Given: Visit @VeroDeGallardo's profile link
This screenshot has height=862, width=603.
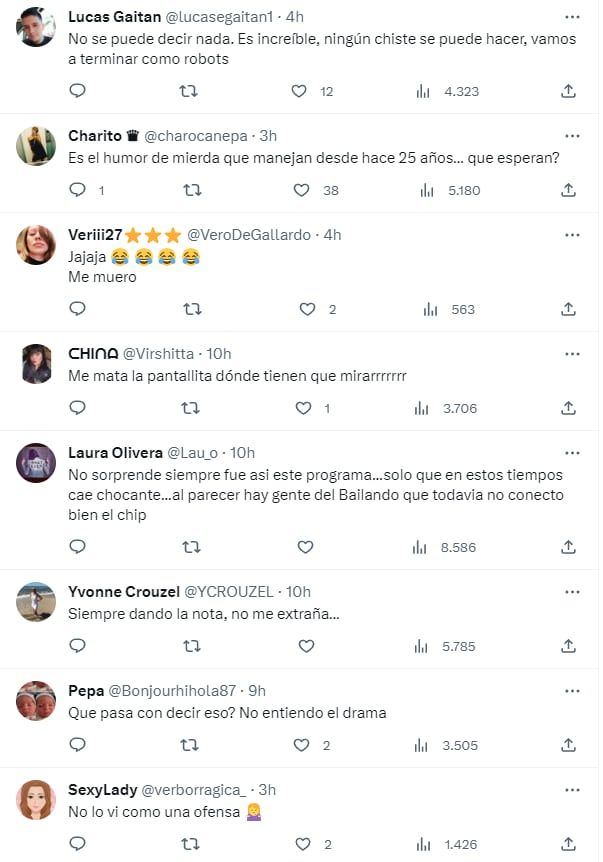Looking at the screenshot, I should (247, 234).
